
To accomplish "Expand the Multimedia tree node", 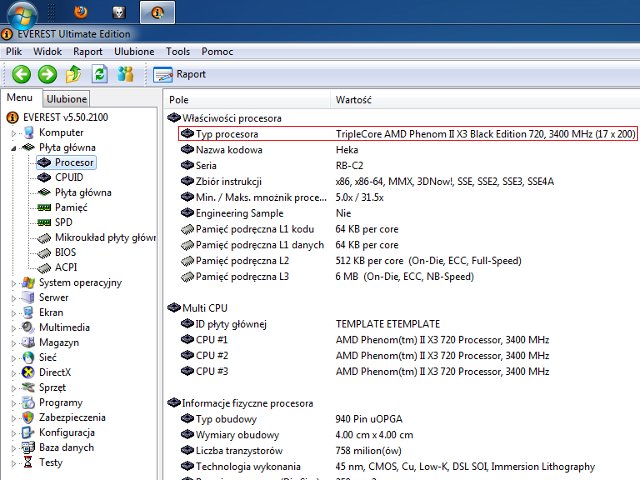I will (x=14, y=328).
